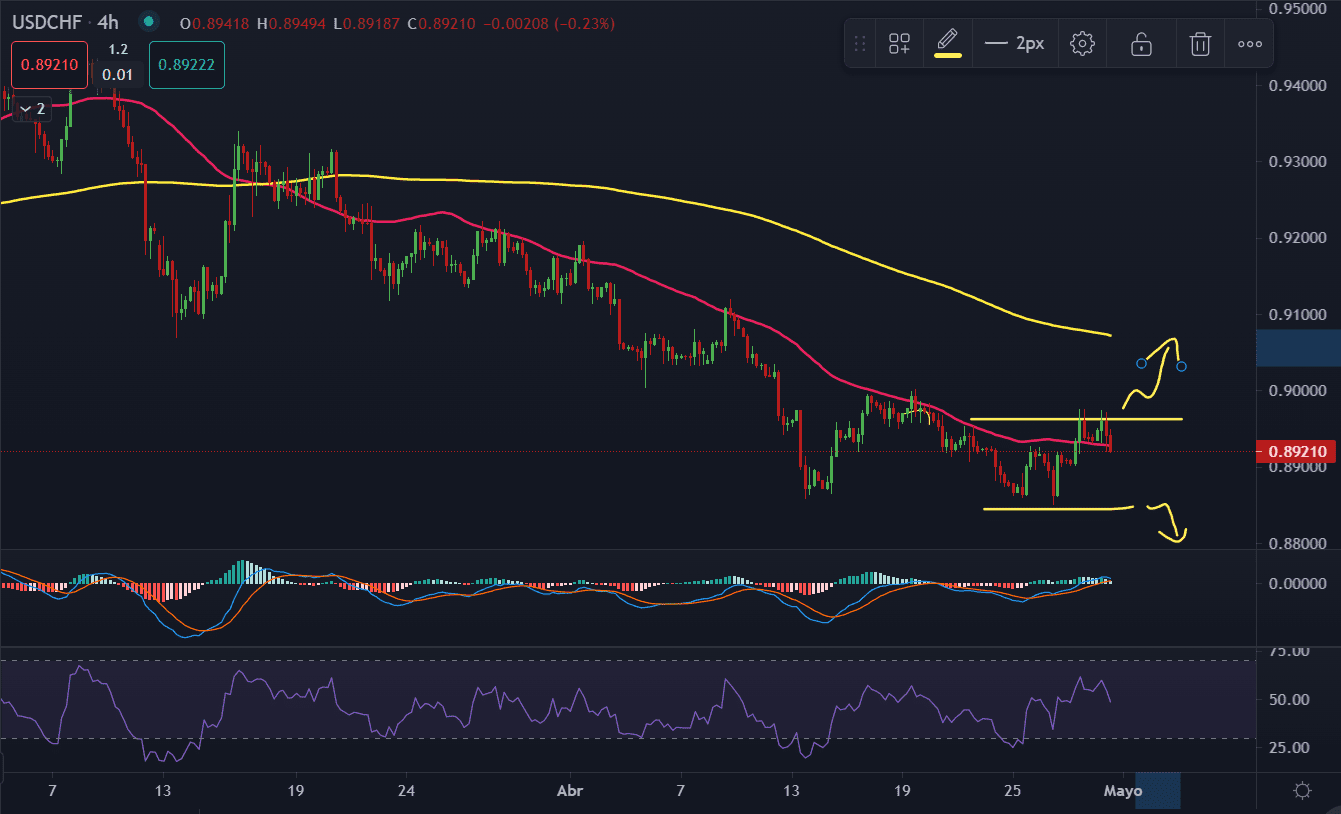1341x814 pixels.
Task: Open the drawing templates icon
Action: tap(899, 44)
